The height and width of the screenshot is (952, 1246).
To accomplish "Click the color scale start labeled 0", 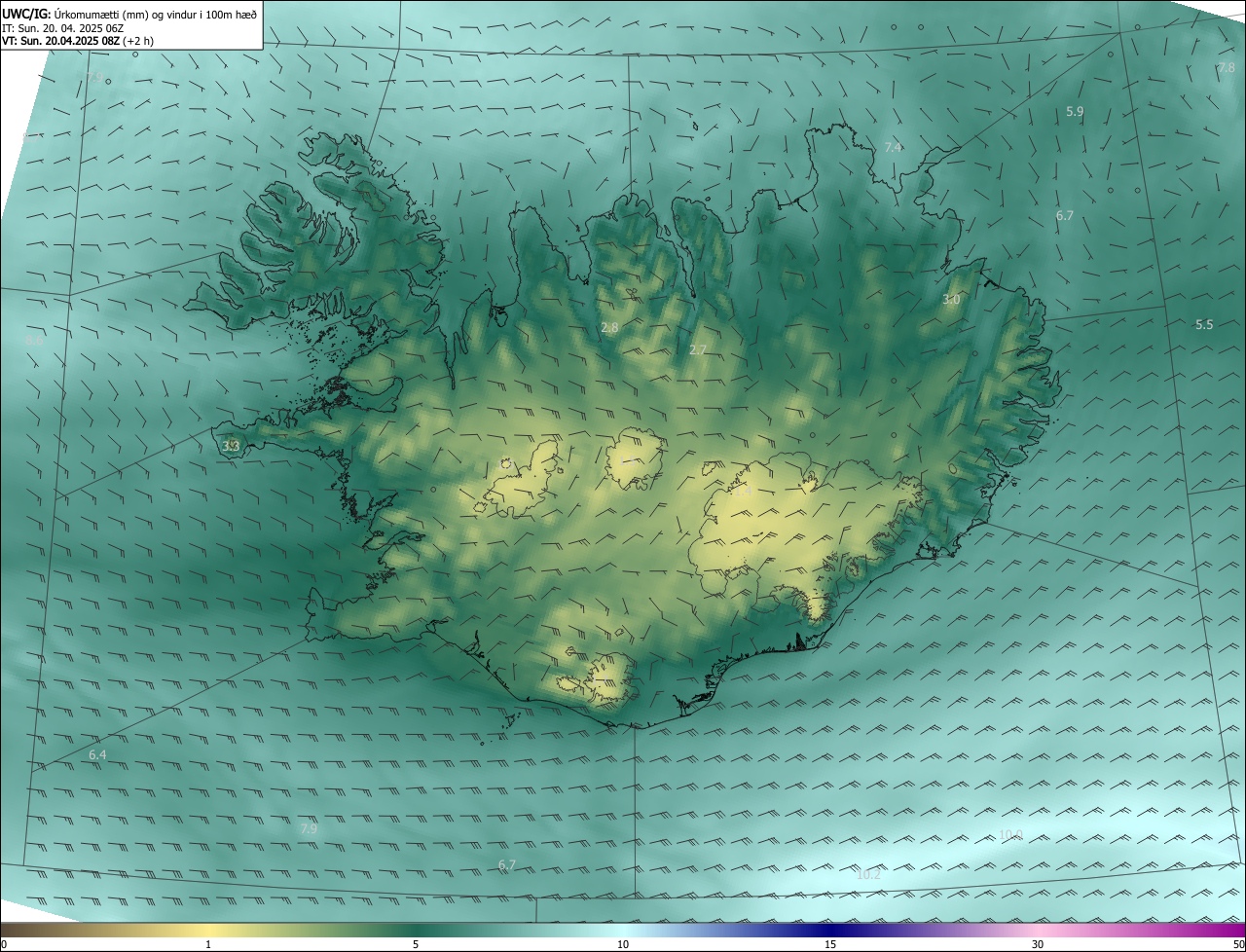I will click(x=4, y=944).
